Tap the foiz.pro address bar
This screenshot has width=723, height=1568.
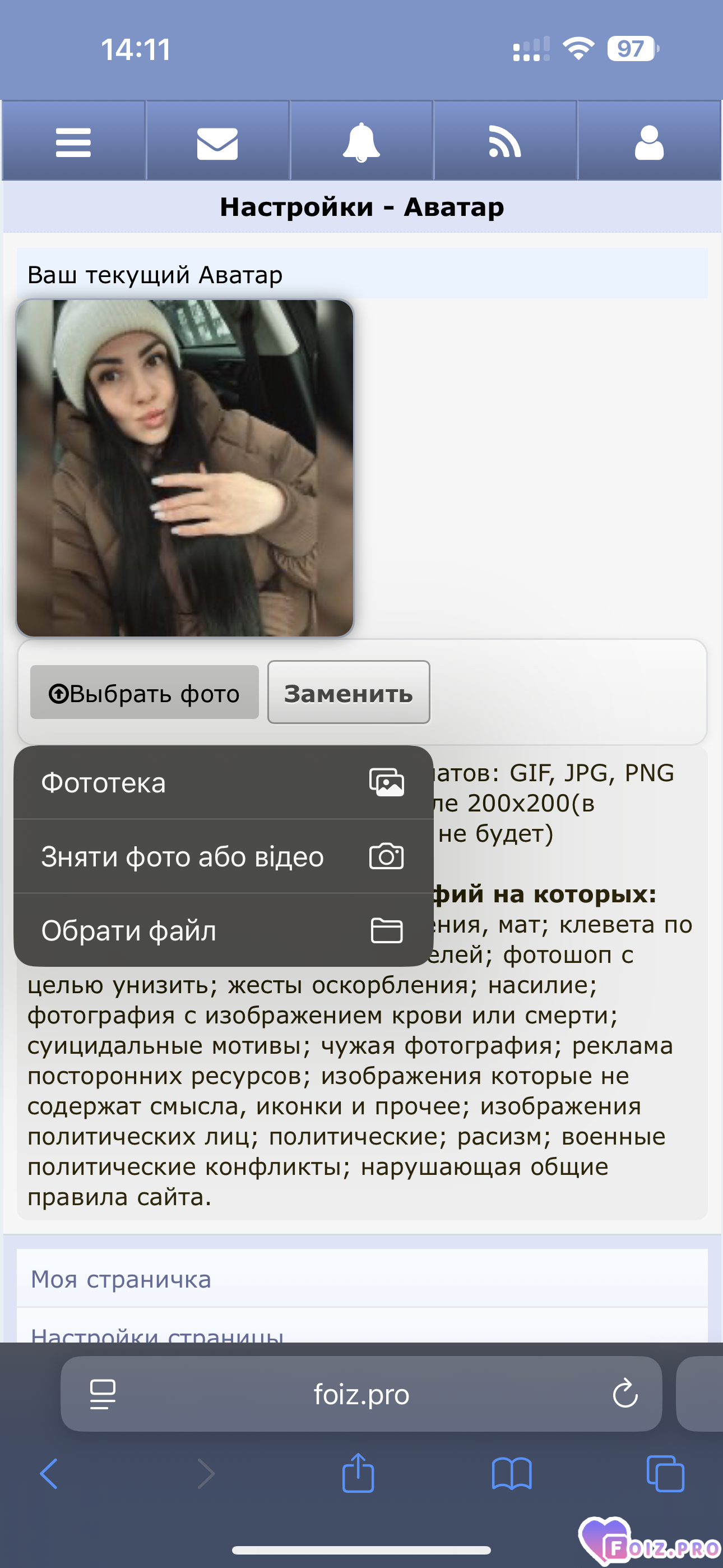[361, 1394]
